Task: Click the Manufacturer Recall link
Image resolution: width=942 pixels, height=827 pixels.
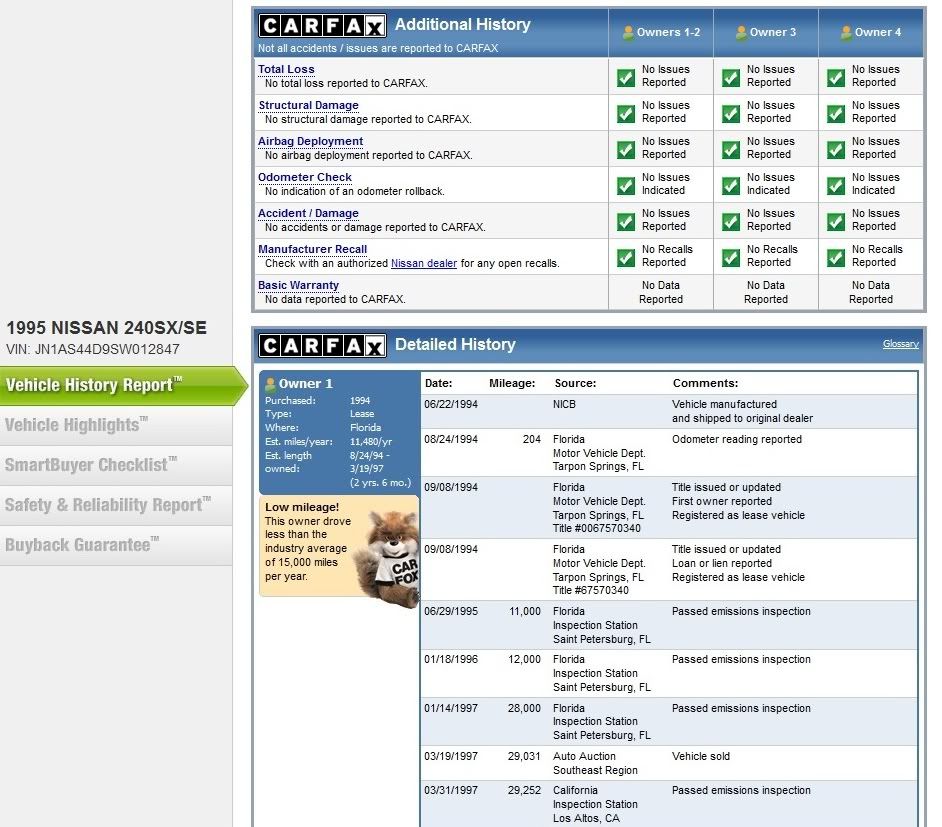Action: coord(312,249)
